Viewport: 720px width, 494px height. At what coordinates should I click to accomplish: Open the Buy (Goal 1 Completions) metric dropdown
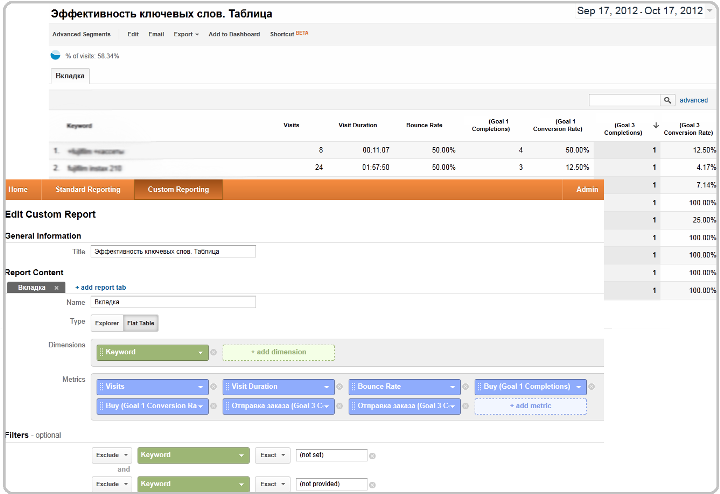tap(579, 387)
